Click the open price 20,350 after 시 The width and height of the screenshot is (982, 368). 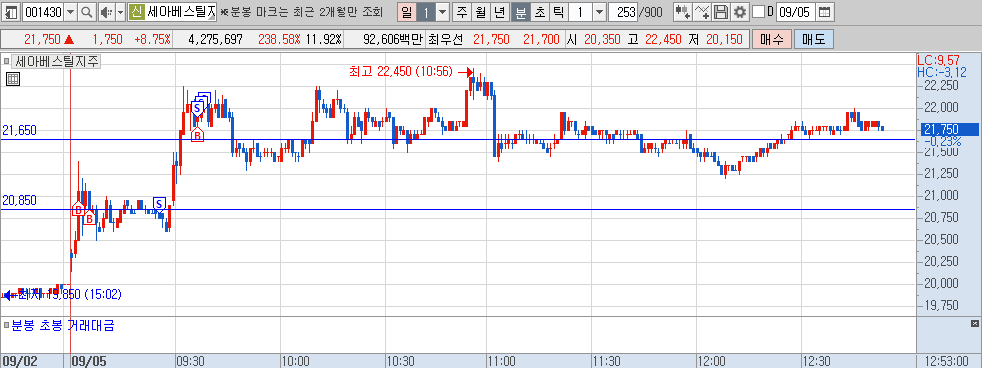coord(602,39)
